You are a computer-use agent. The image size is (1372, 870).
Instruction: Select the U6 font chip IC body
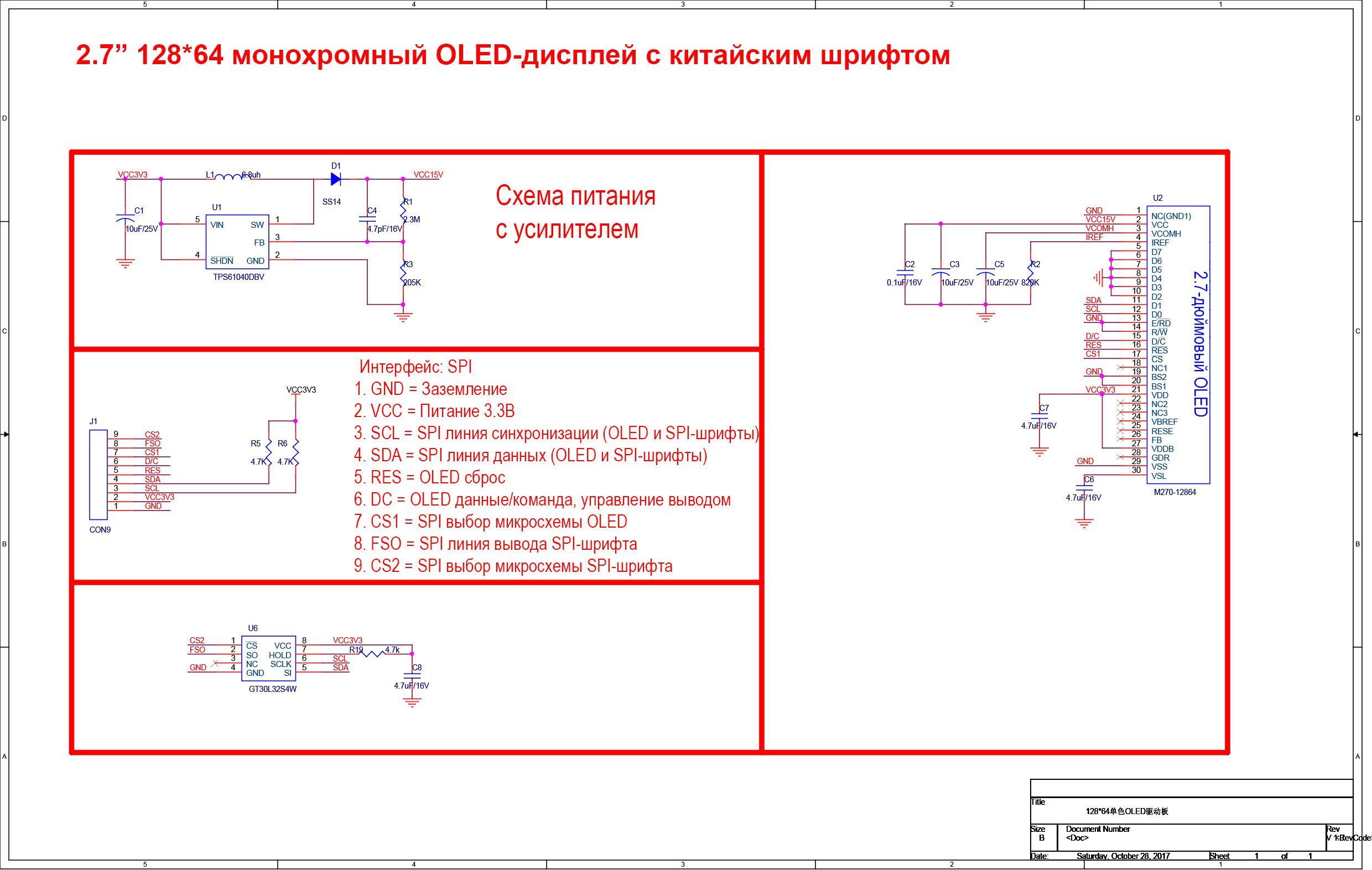pos(268,658)
